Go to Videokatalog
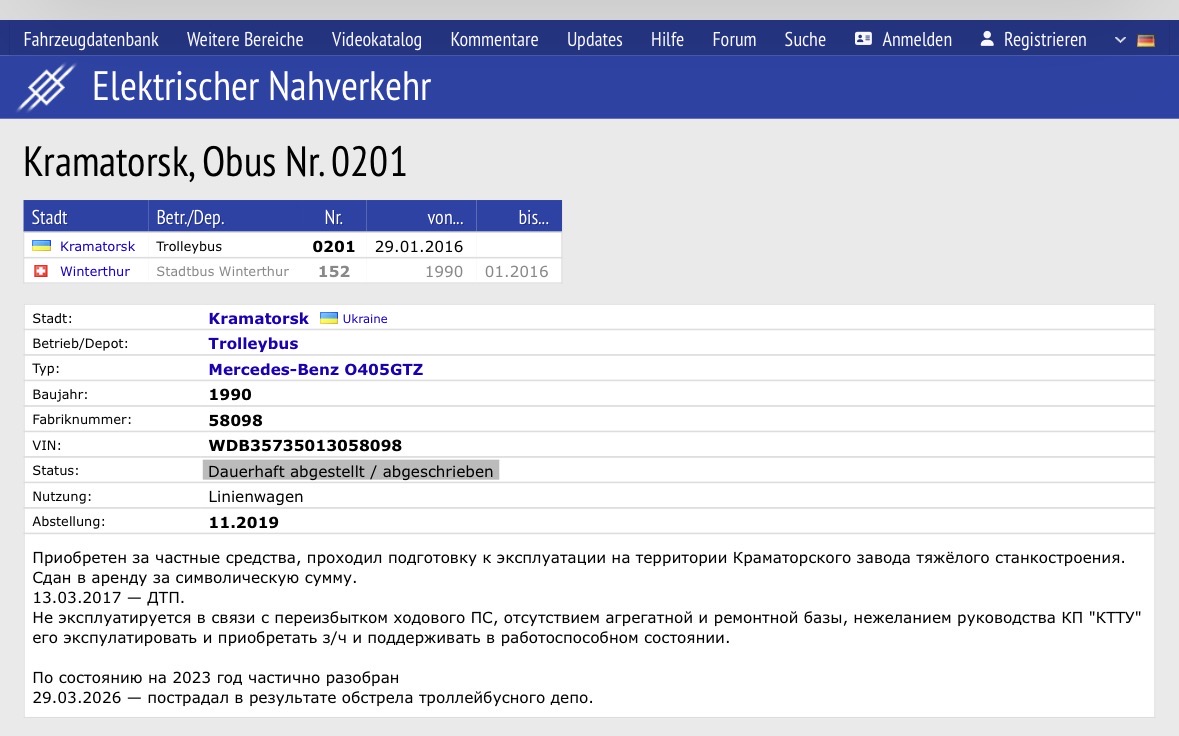The width and height of the screenshot is (1179, 736). [x=377, y=39]
